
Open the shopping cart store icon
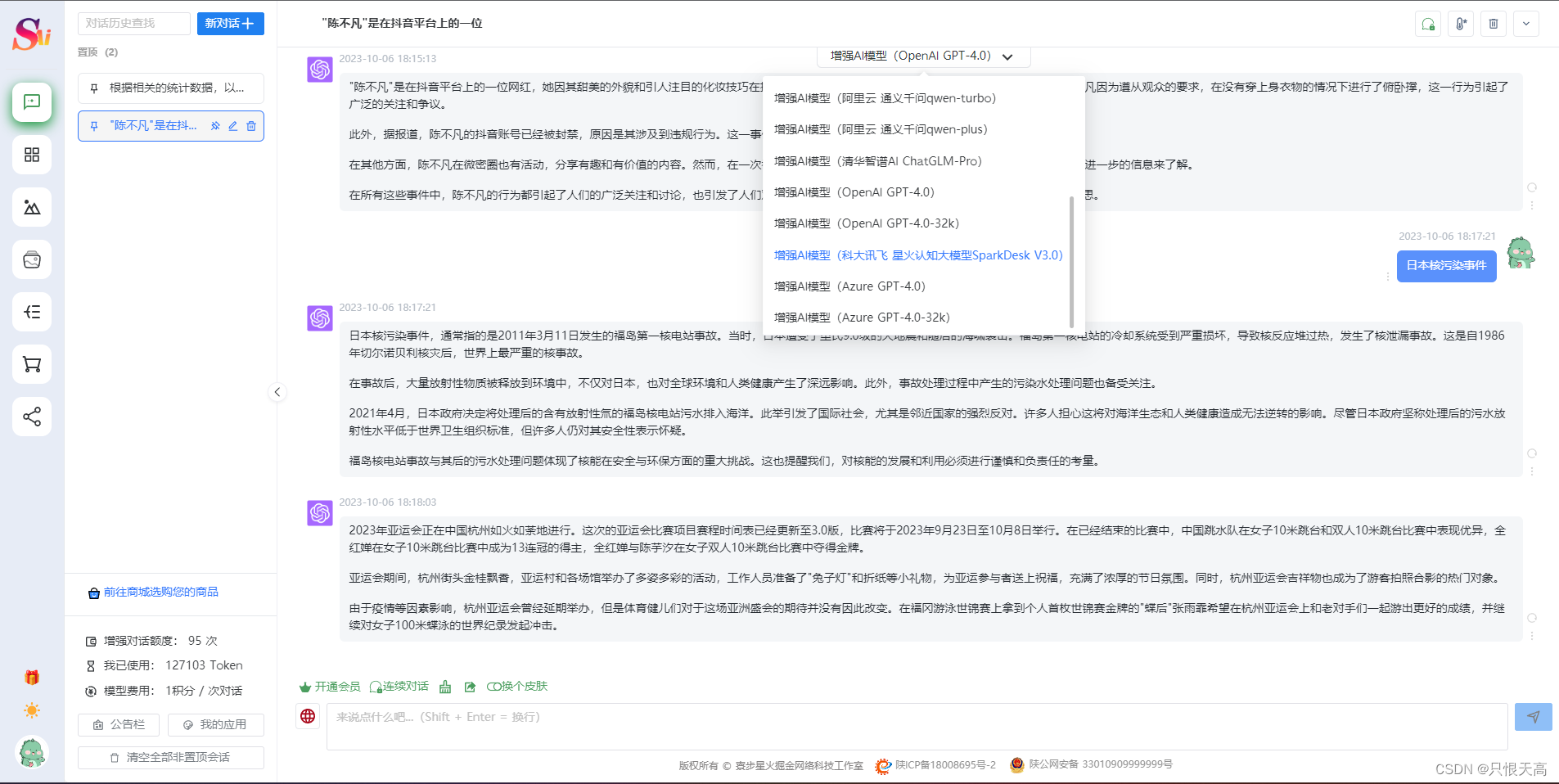pos(32,364)
